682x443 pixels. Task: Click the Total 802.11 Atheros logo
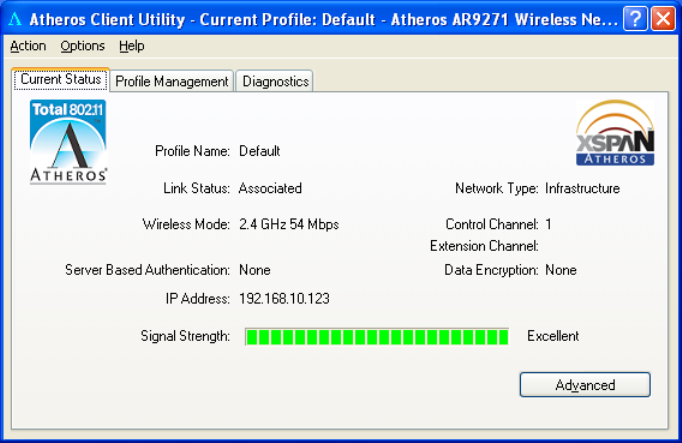point(68,142)
